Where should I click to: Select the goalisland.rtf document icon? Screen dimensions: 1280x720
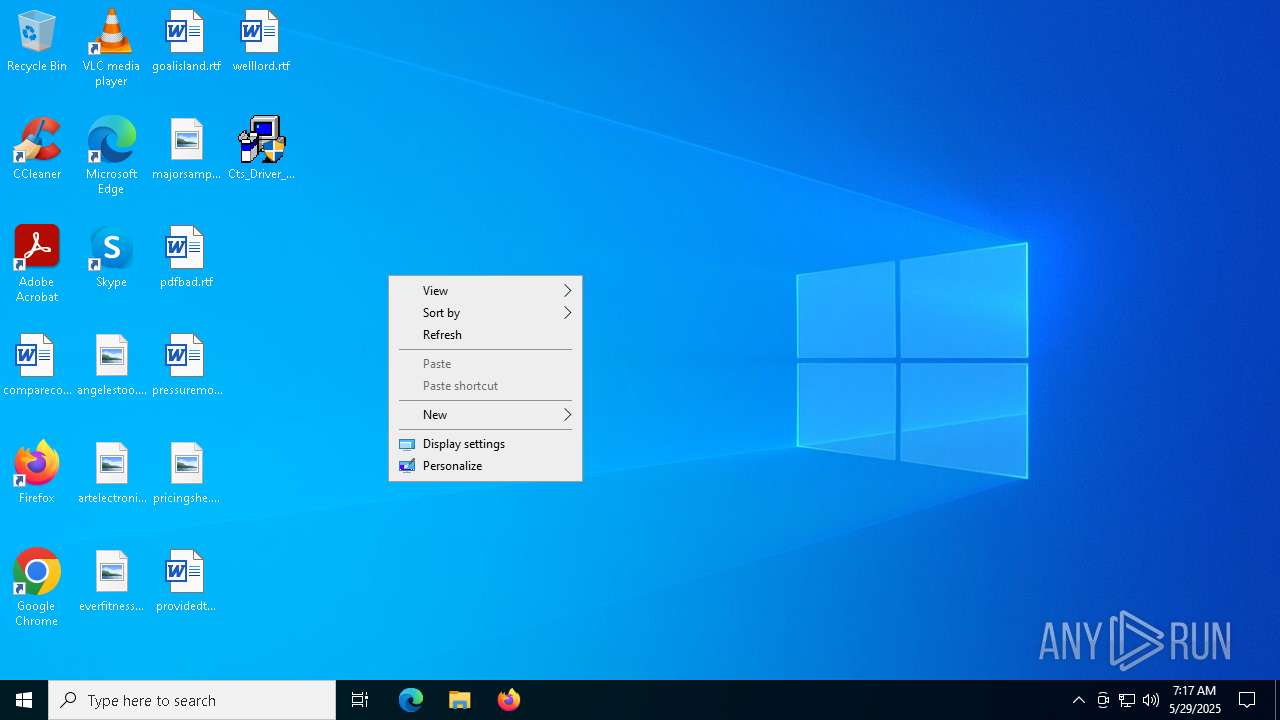click(186, 42)
